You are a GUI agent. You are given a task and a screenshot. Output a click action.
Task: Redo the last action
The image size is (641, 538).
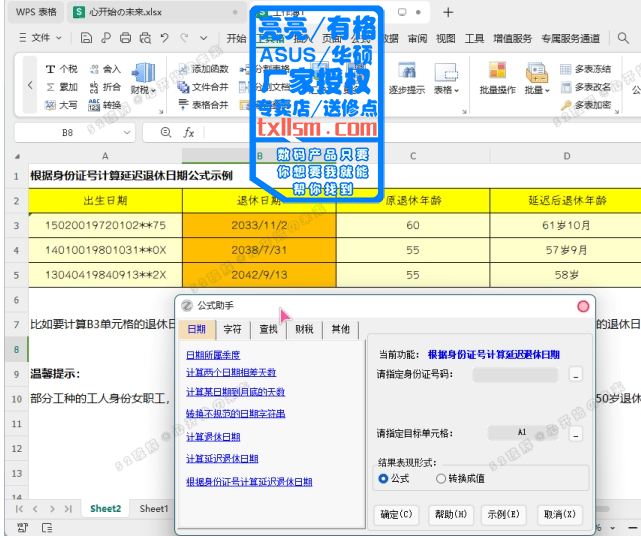click(x=184, y=38)
